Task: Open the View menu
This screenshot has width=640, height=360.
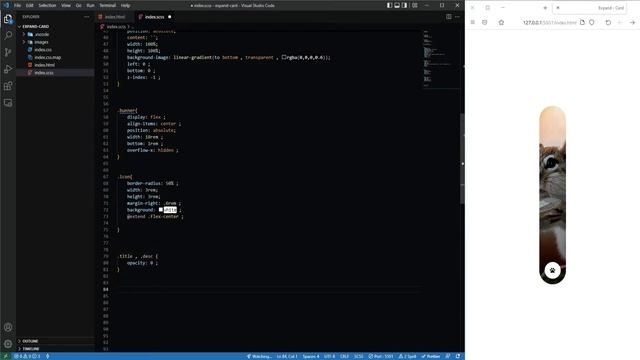Action: coord(66,5)
